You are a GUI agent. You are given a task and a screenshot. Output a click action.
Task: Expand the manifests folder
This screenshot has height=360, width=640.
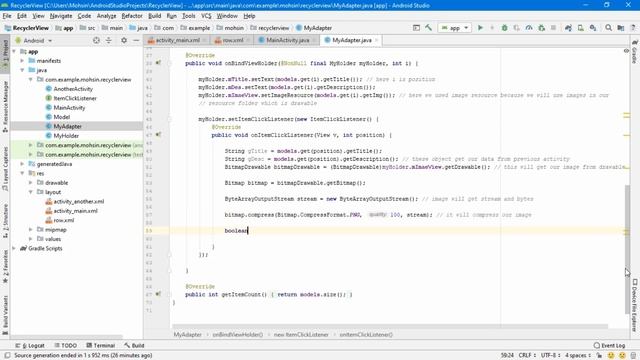pos(22,60)
